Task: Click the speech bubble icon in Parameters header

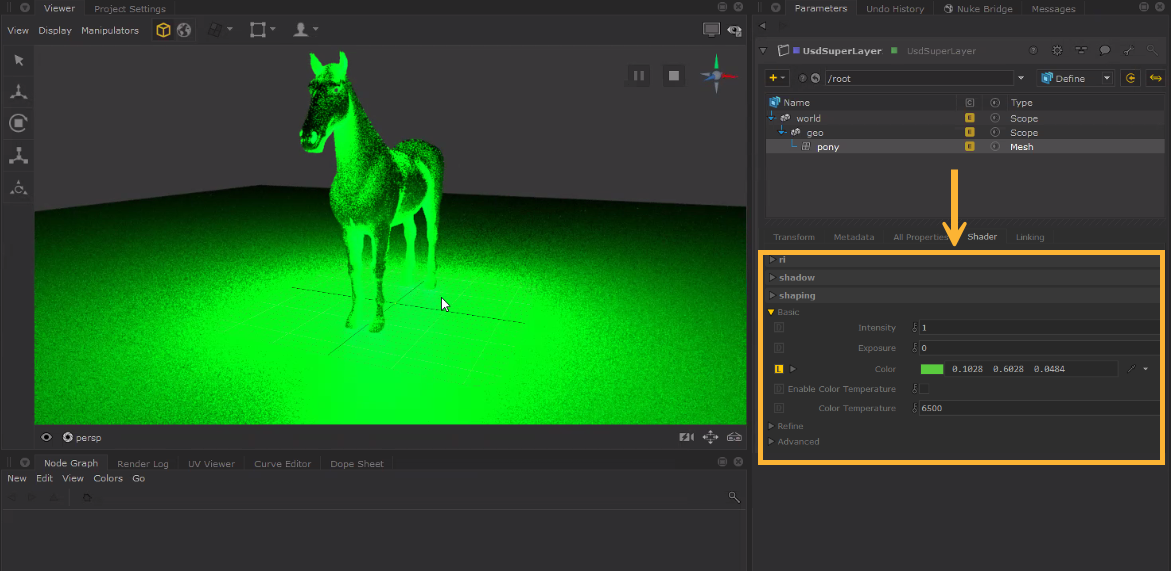Action: pyautogui.click(x=1105, y=51)
